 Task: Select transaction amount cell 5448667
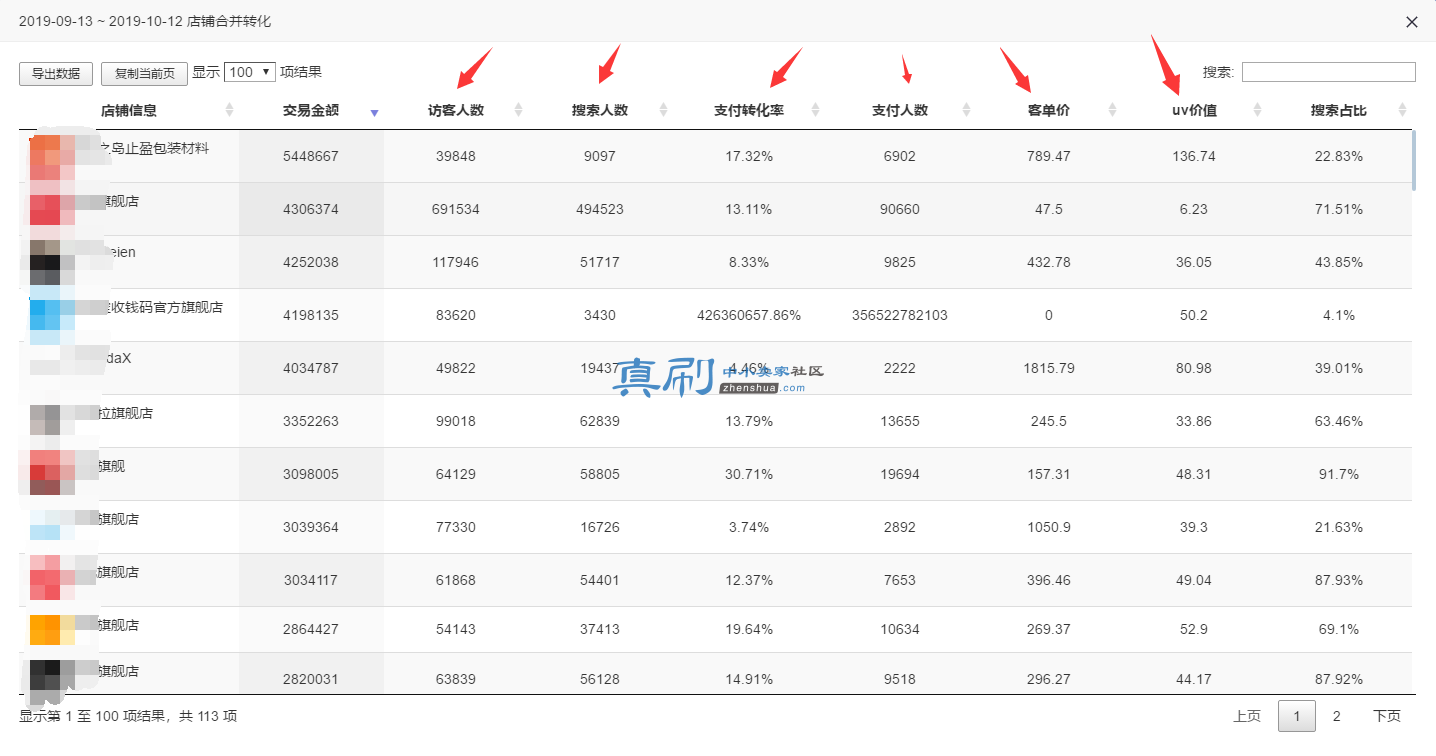[x=311, y=156]
